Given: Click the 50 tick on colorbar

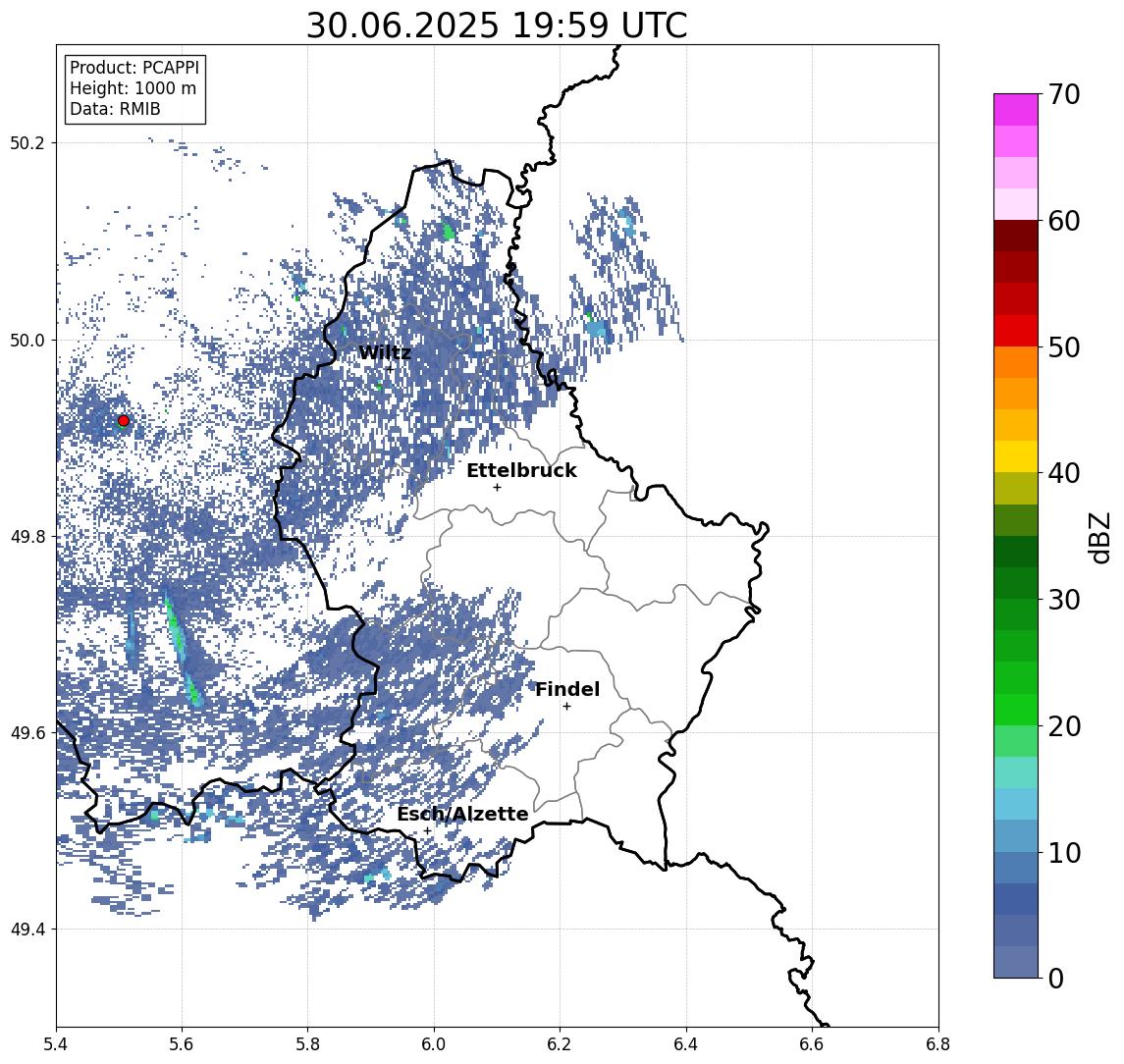Looking at the screenshot, I should click(x=1064, y=347).
